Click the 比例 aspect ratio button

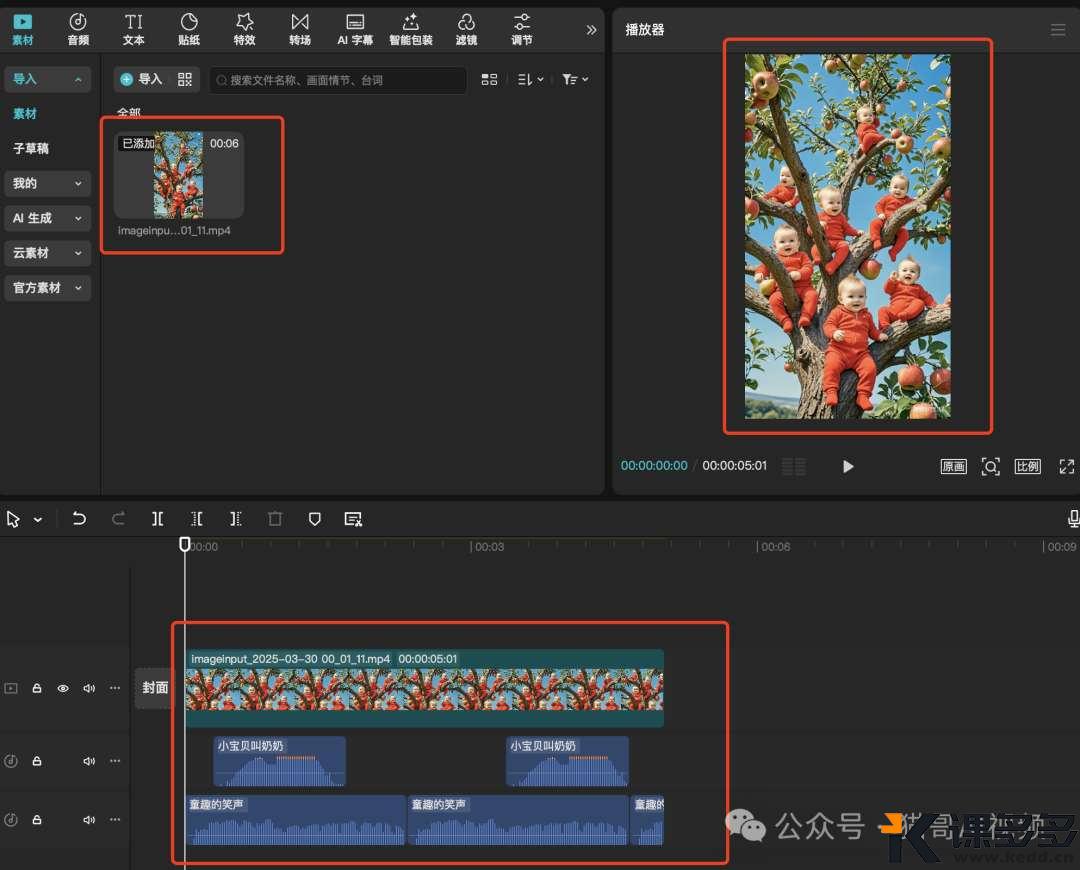click(x=1027, y=467)
